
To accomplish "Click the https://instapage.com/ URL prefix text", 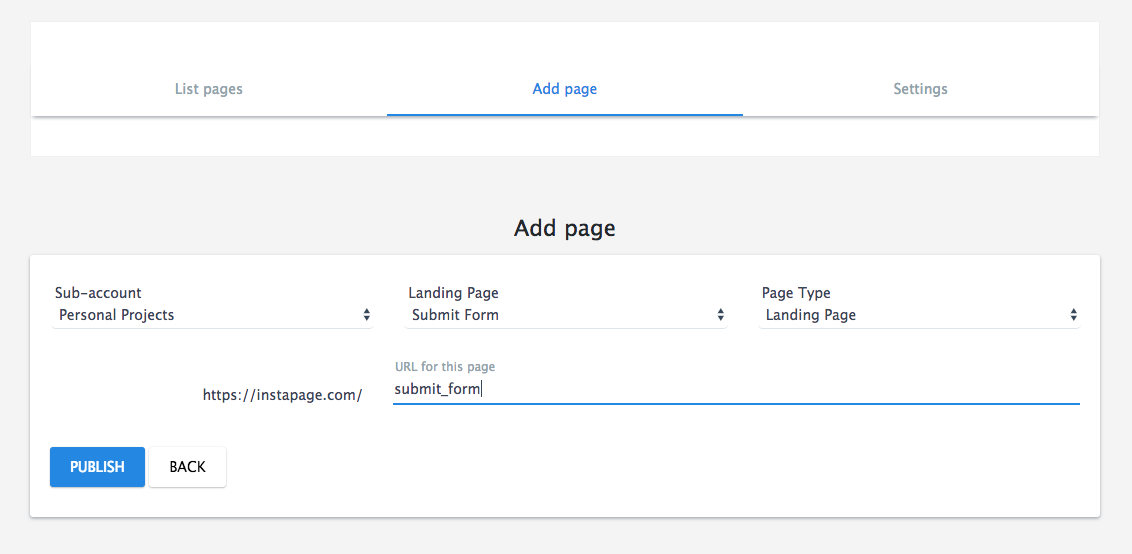I will point(282,395).
